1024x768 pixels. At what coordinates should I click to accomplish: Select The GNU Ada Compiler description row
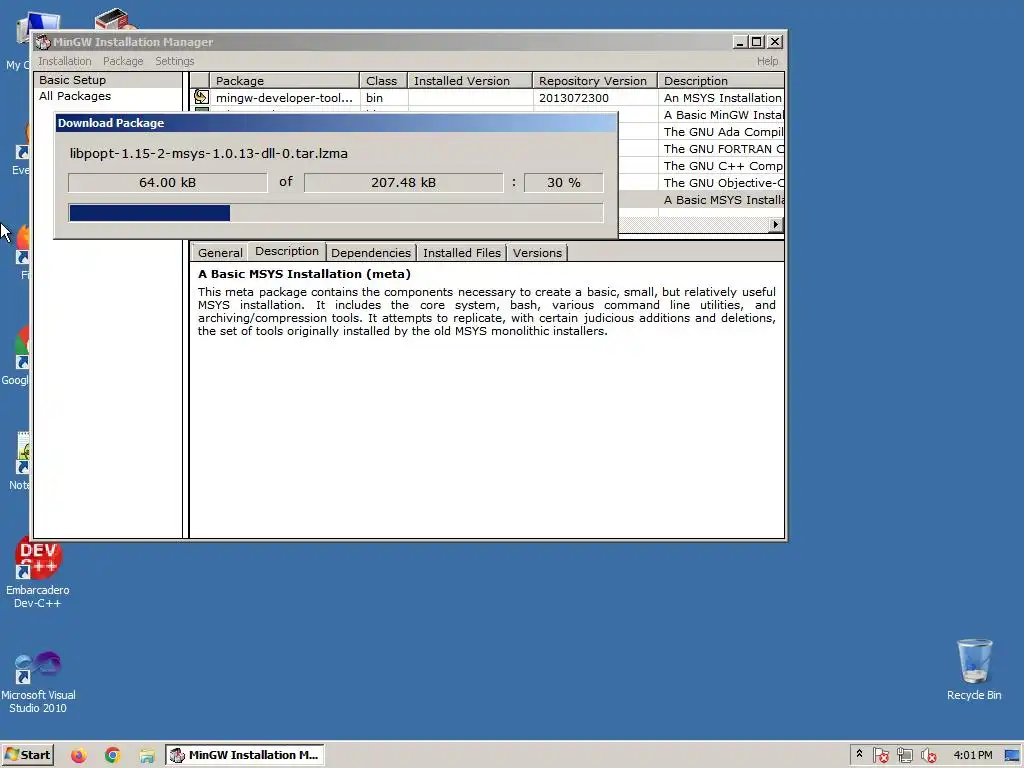tap(722, 132)
